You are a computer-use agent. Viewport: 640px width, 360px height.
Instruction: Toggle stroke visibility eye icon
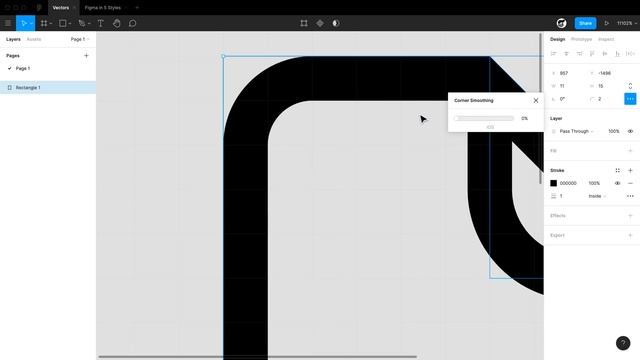618,183
